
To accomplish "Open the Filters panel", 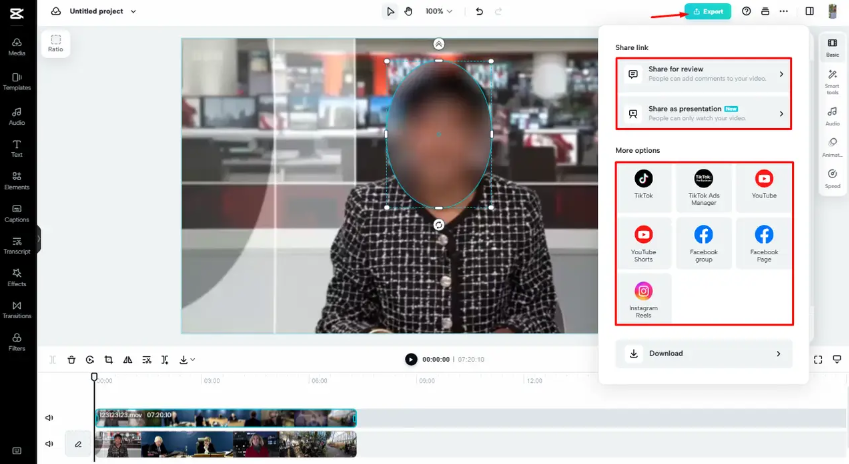I will 17,342.
